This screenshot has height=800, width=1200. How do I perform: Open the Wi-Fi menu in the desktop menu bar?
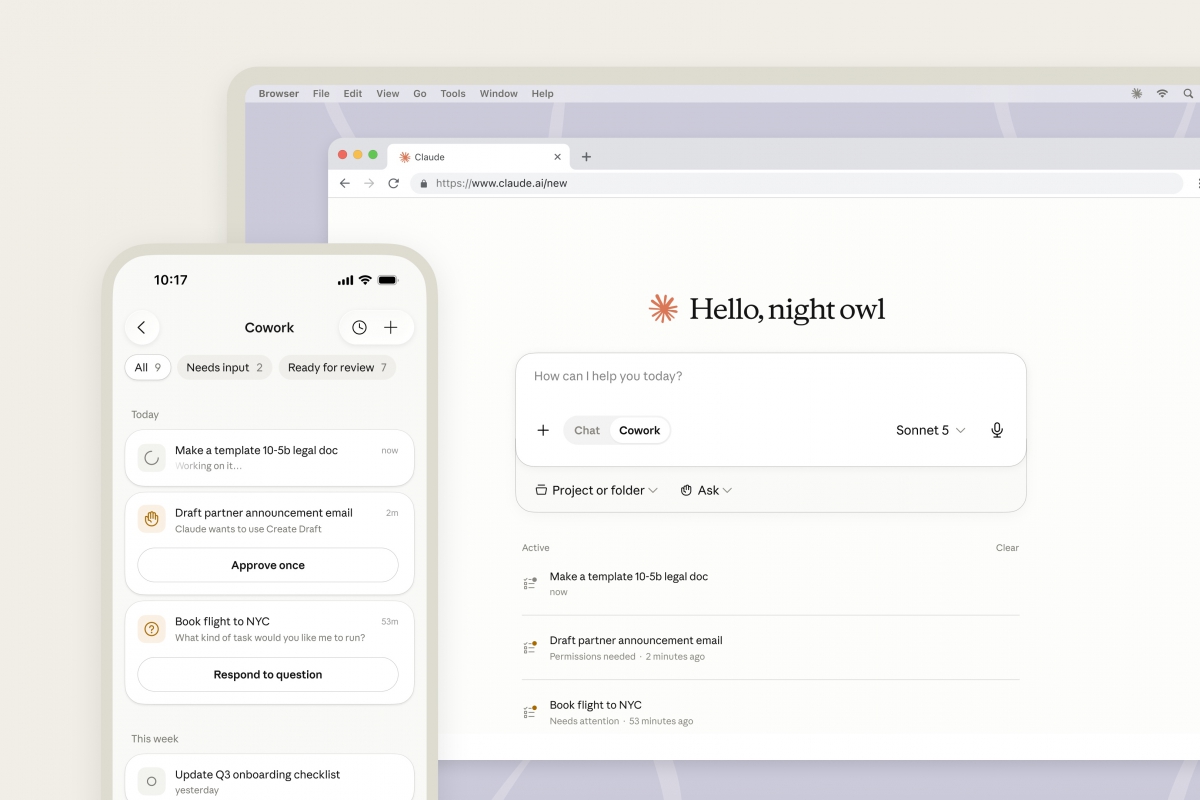[1162, 93]
